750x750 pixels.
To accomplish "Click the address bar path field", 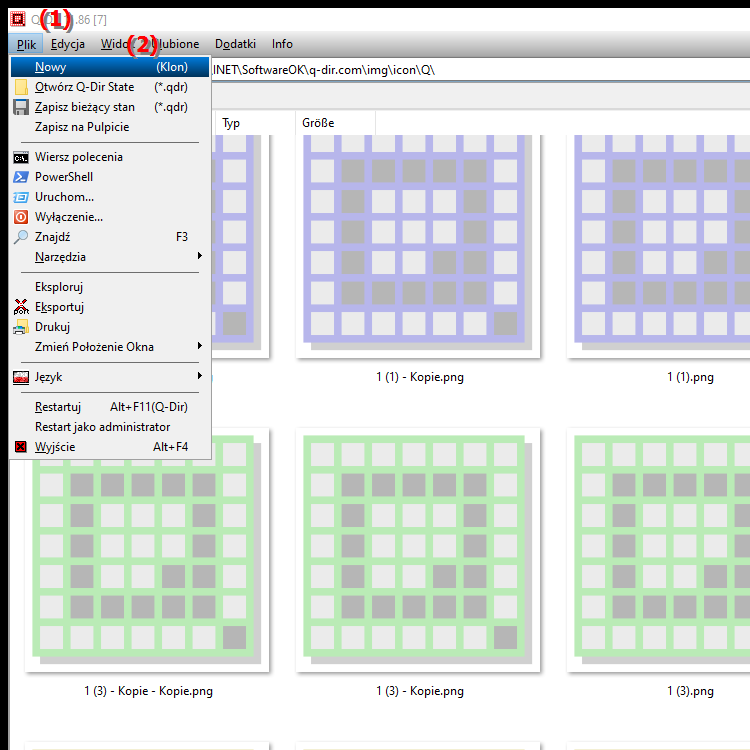I will pyautogui.click(x=480, y=70).
